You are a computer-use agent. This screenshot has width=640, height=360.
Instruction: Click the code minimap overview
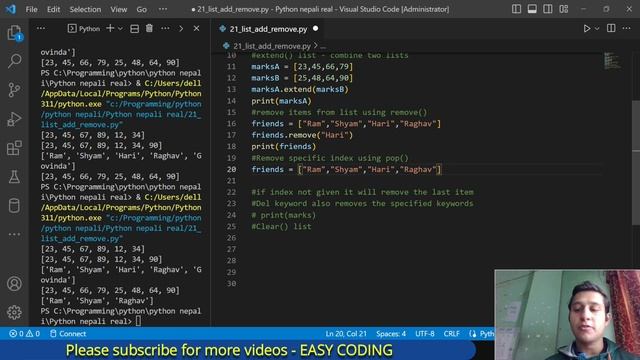pyautogui.click(x=612, y=60)
